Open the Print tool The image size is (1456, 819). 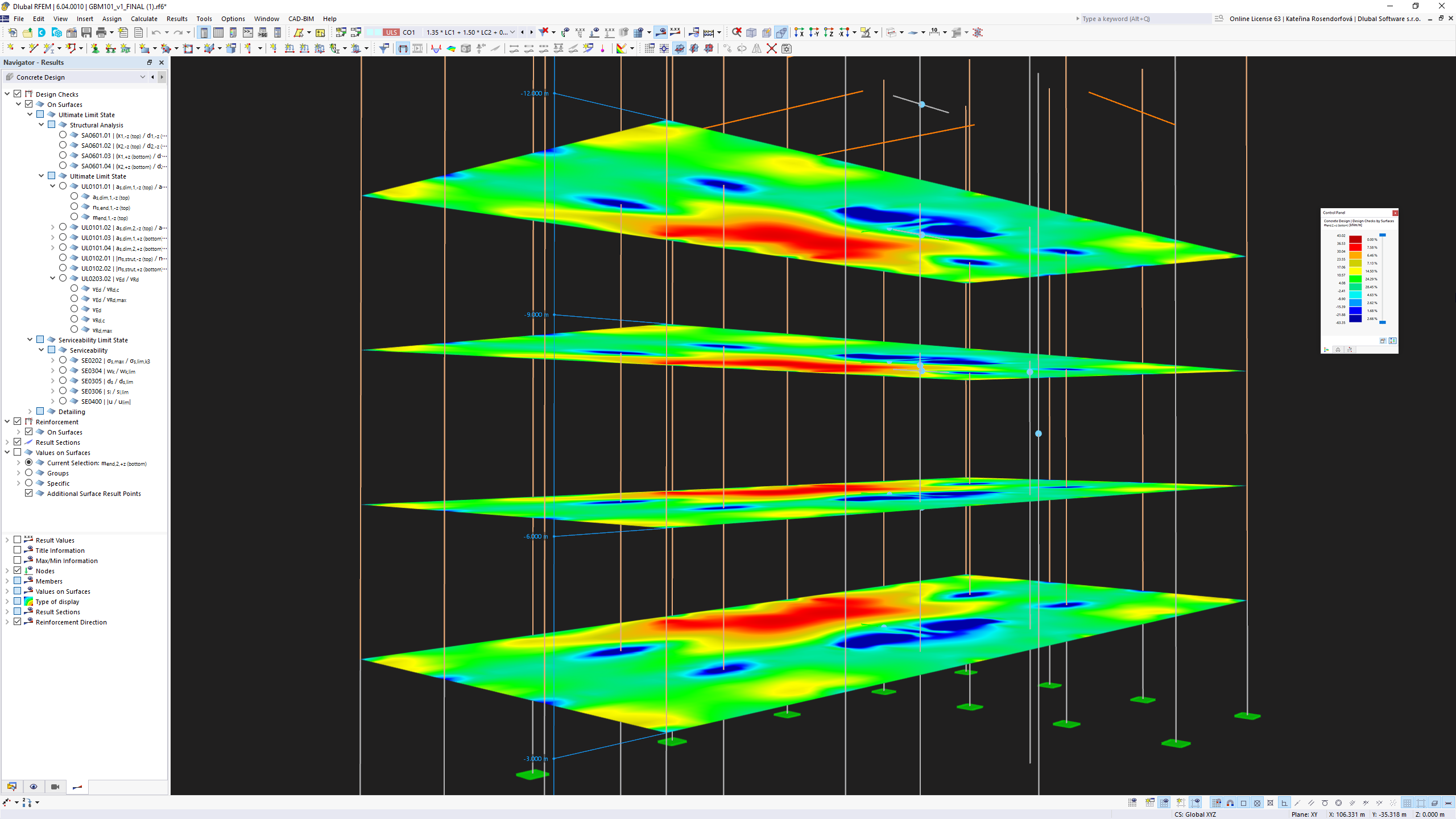pos(101,32)
